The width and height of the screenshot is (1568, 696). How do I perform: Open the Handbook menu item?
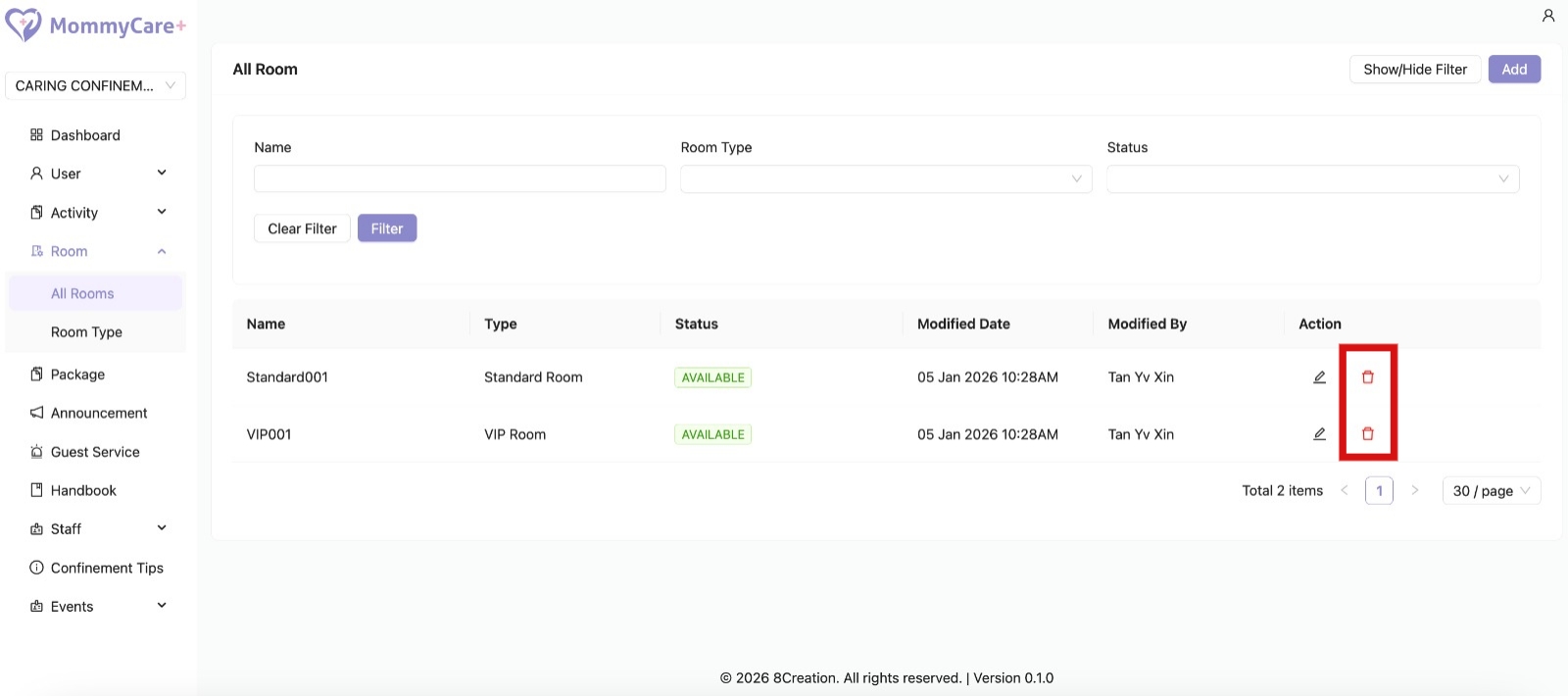[83, 490]
